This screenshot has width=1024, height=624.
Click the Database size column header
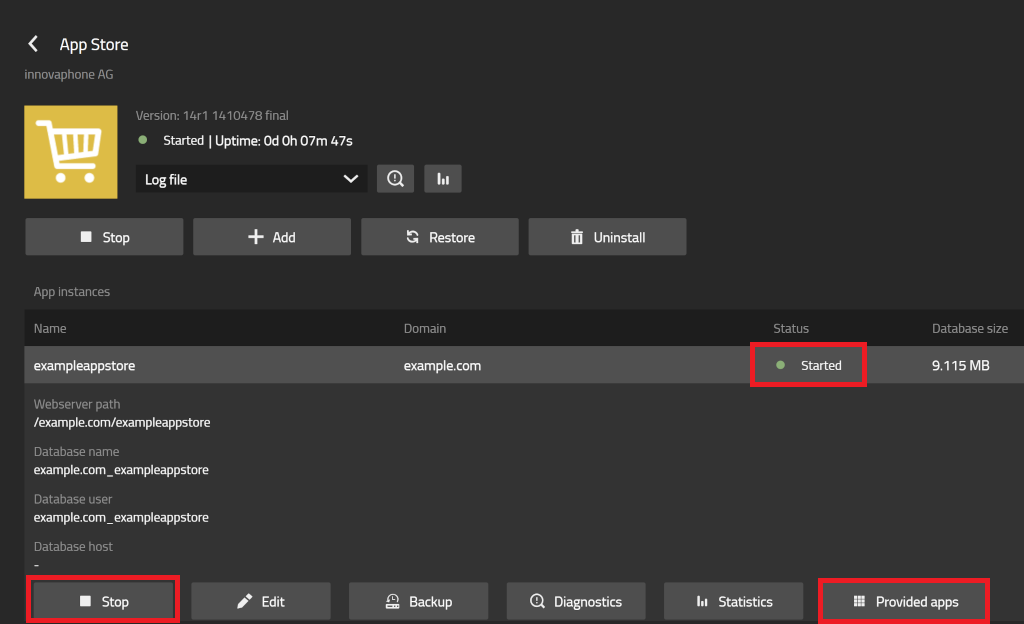[x=969, y=328]
